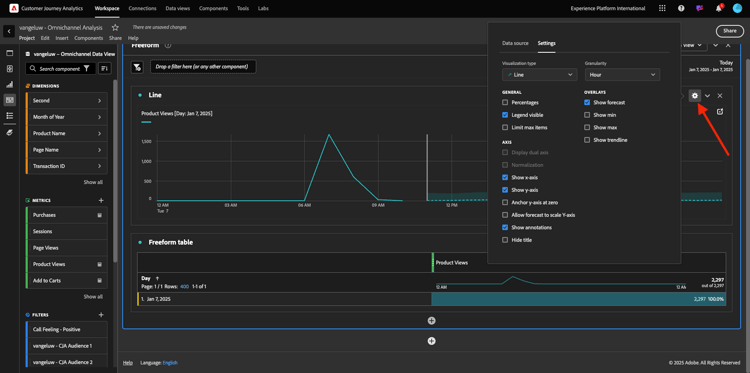750x373 pixels.
Task: Open the Components menu in project bar
Action: [88, 38]
